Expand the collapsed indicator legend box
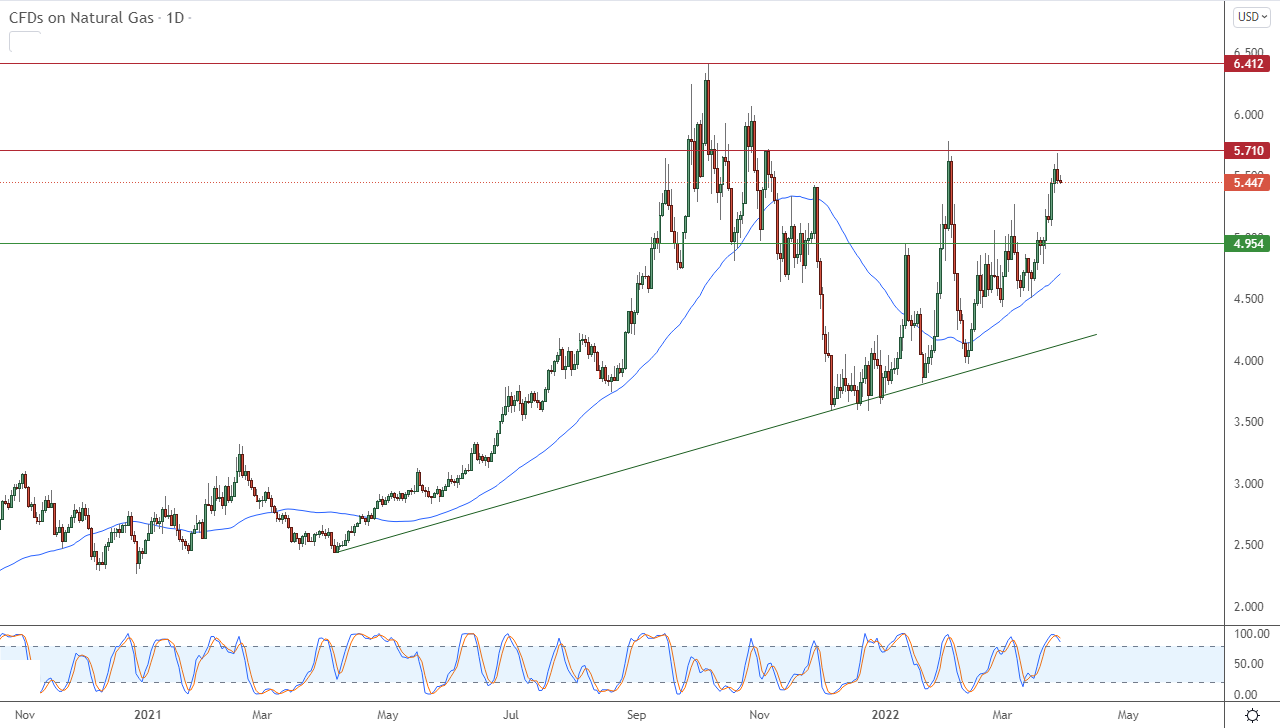This screenshot has width=1280, height=728. click(25, 42)
